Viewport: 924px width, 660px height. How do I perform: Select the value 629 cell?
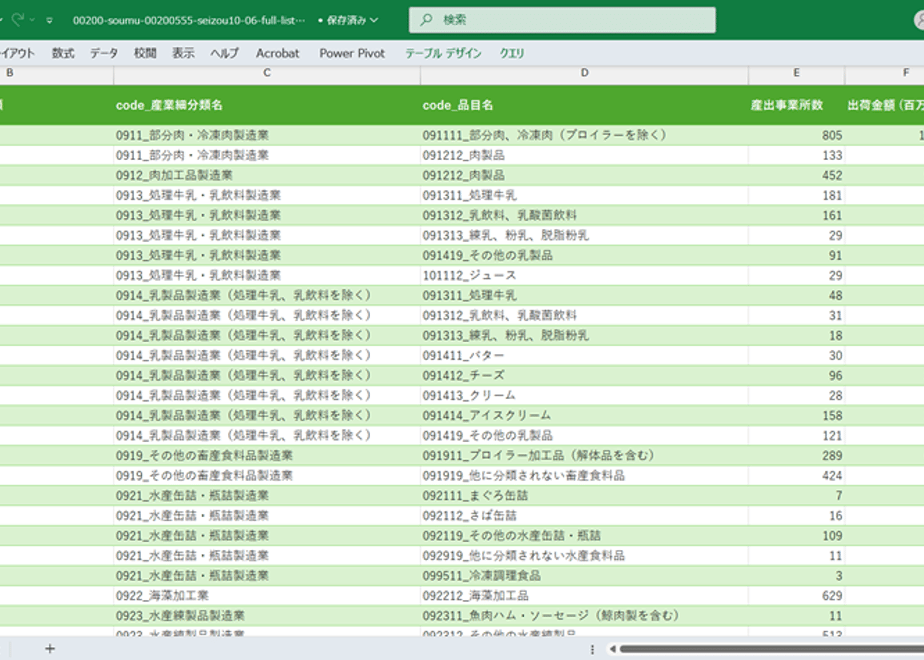click(796, 596)
